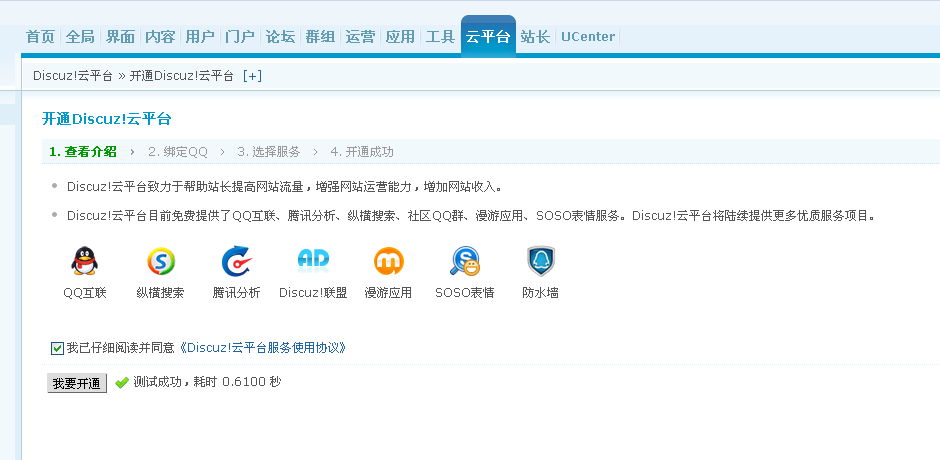Click the Discuz!联盟 AD icon
This screenshot has height=460, width=940.
point(313,260)
